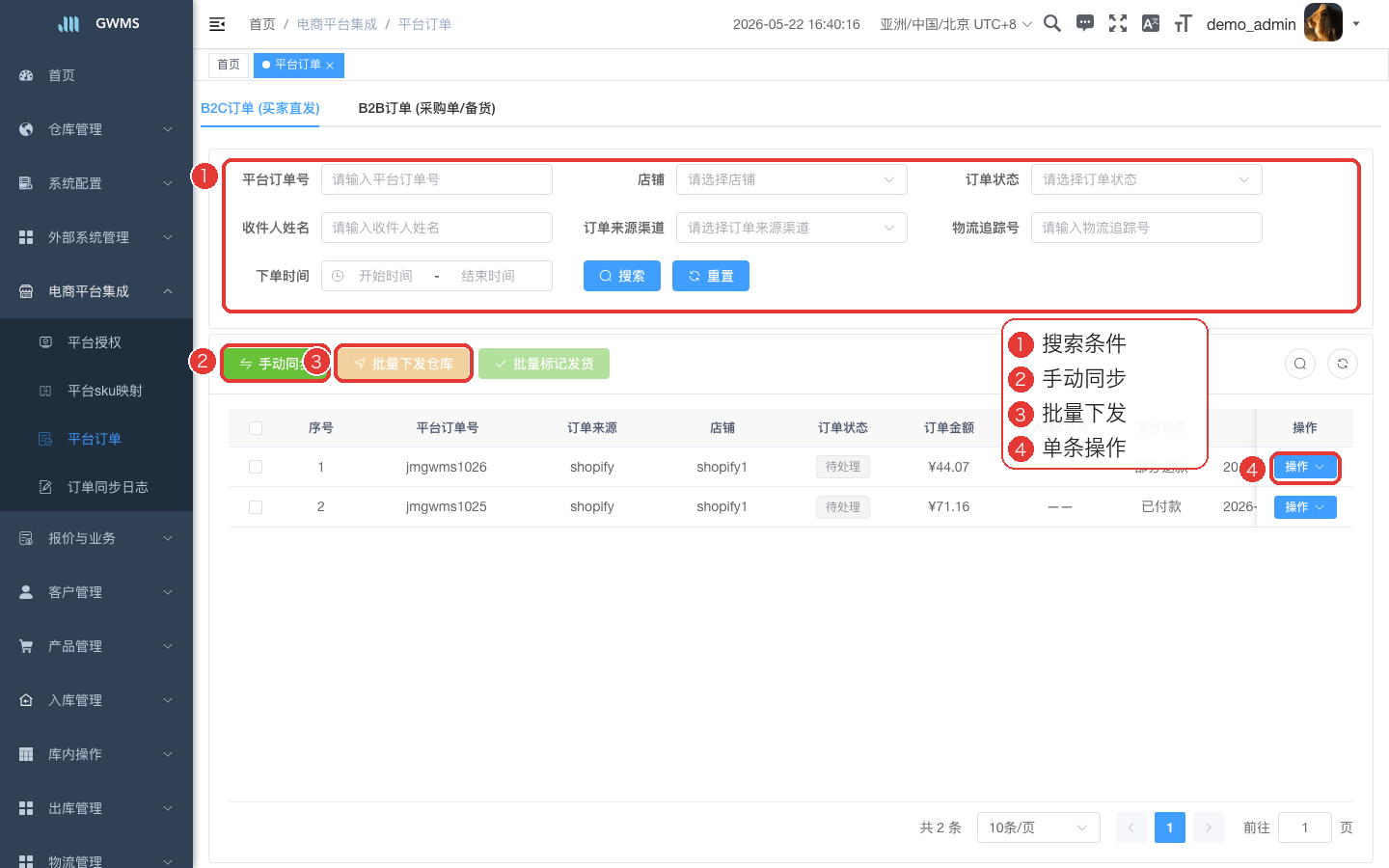Open the 亚洲/中国/北京 timezone dropdown
Viewport: 1389px width, 868px height.
(956, 24)
